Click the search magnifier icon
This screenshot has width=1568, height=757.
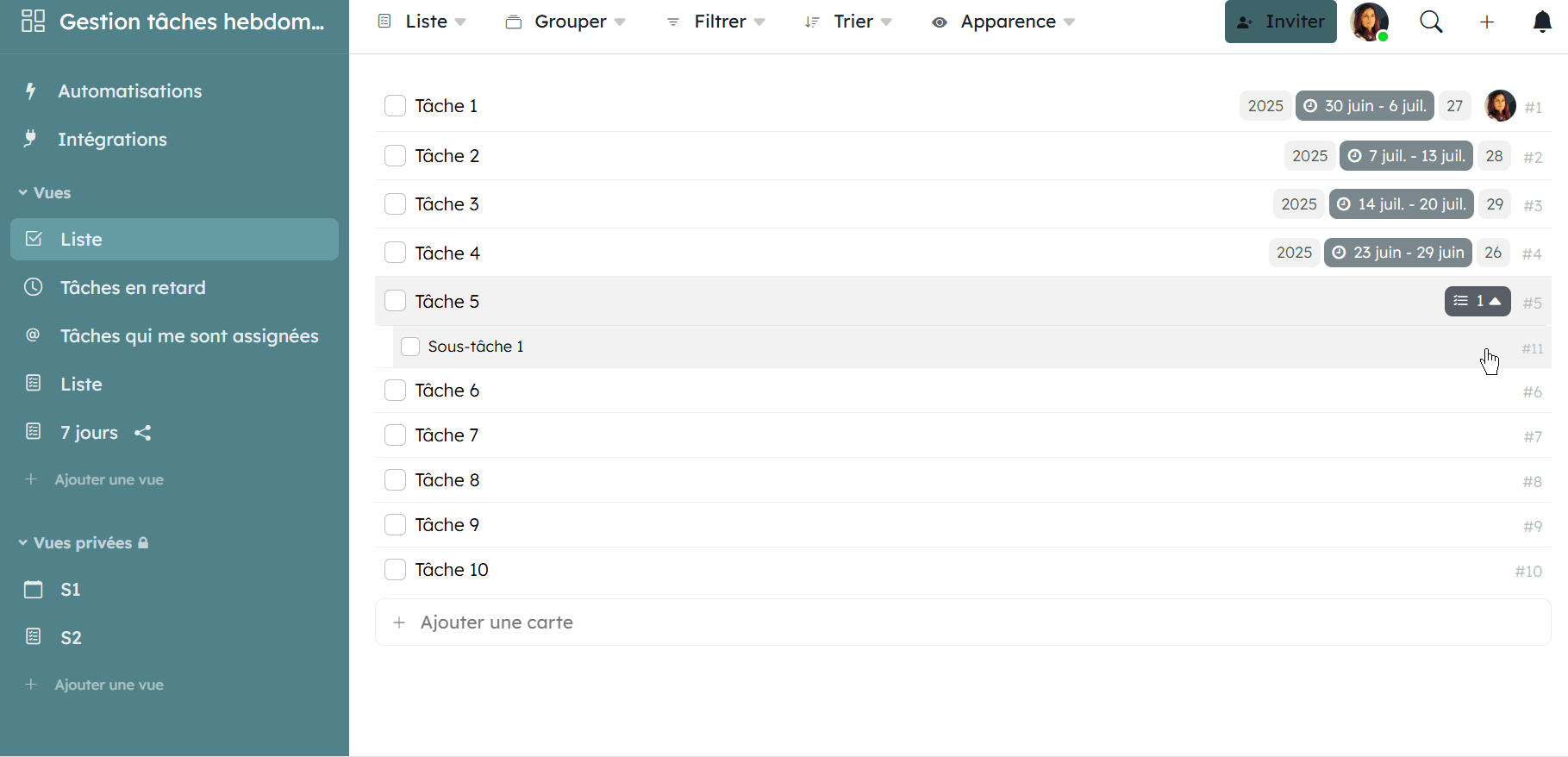coord(1431,22)
